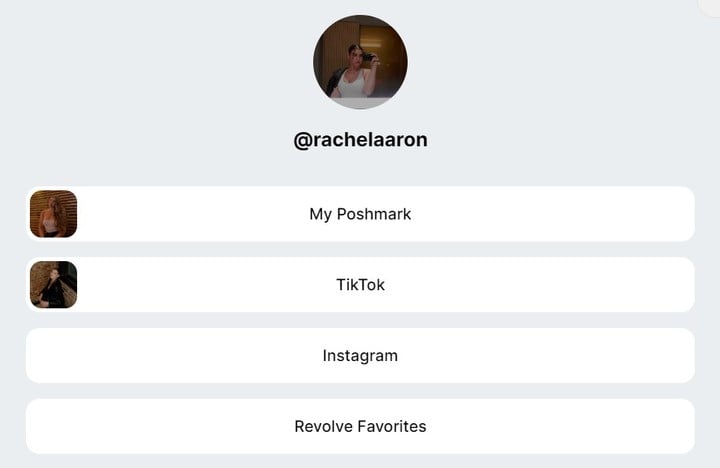The height and width of the screenshot is (468, 720).
Task: Select the thumbnail image beside My Poshmark
Action: point(53,214)
